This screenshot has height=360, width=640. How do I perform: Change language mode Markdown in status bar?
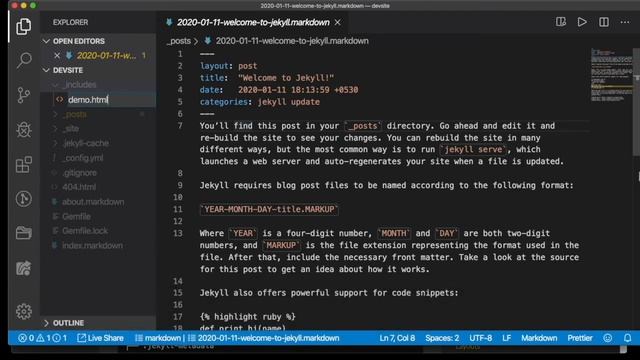click(x=539, y=338)
